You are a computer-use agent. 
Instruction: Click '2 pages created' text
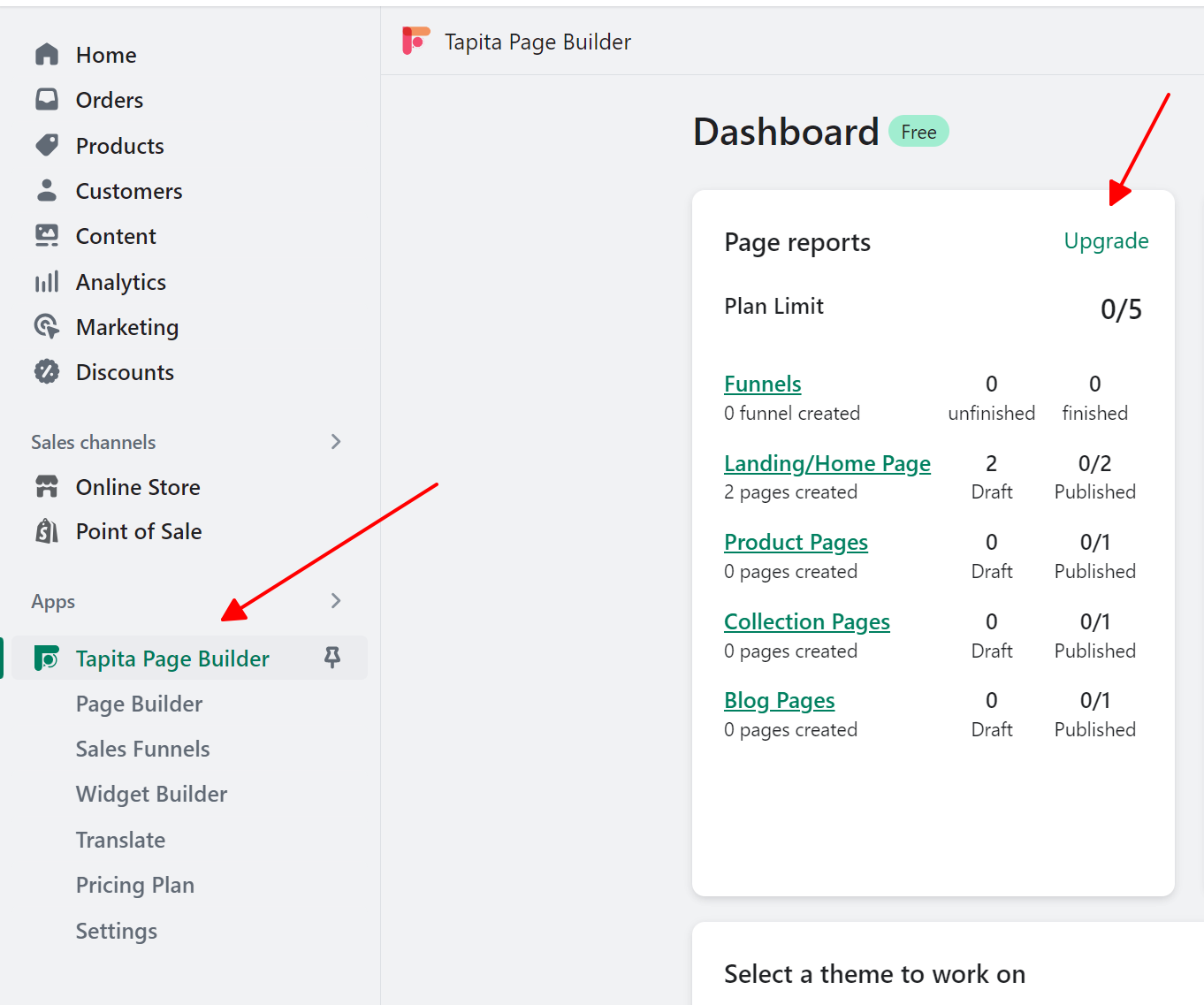click(x=790, y=492)
